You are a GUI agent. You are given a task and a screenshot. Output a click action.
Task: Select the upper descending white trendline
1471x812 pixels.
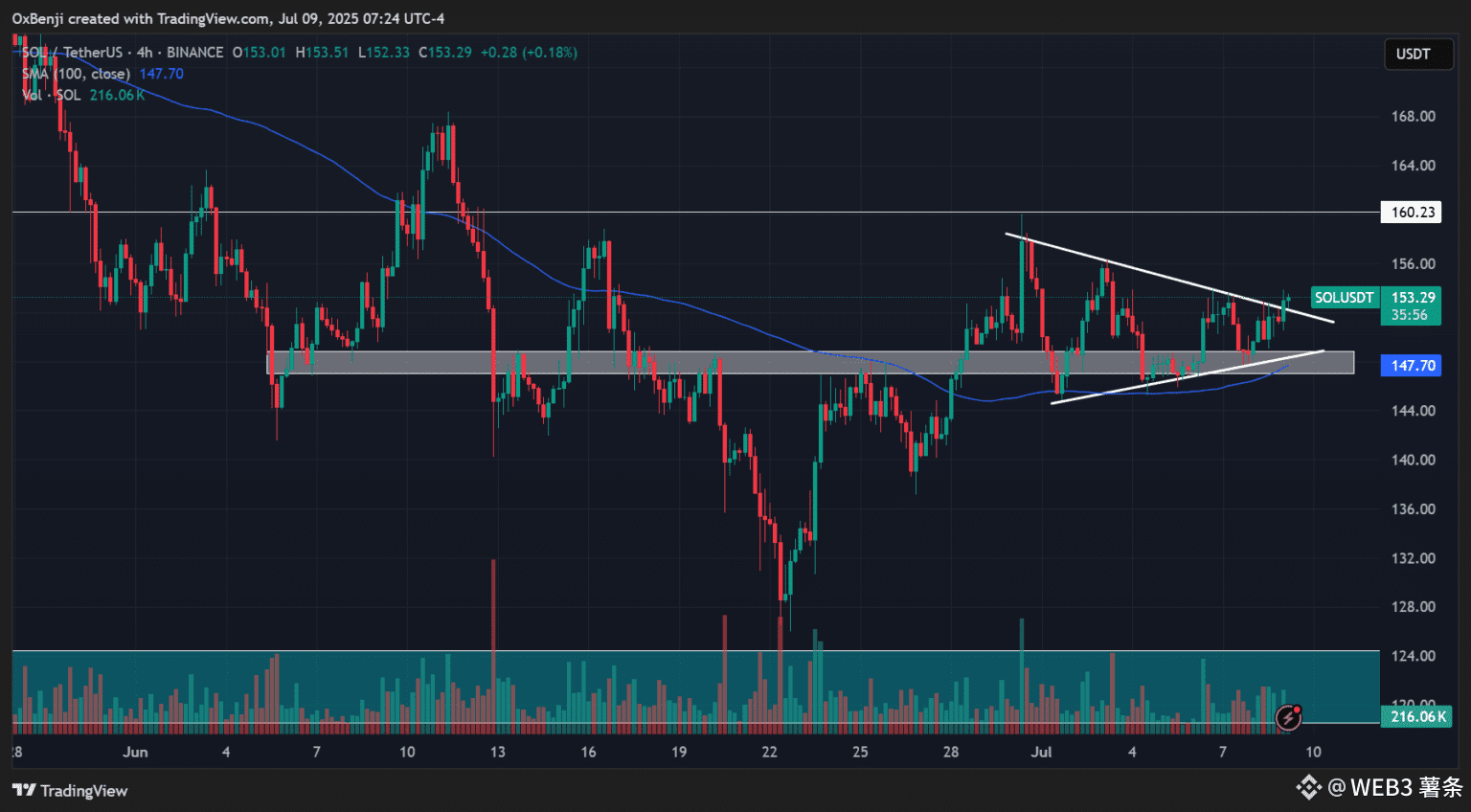[x=1168, y=278]
